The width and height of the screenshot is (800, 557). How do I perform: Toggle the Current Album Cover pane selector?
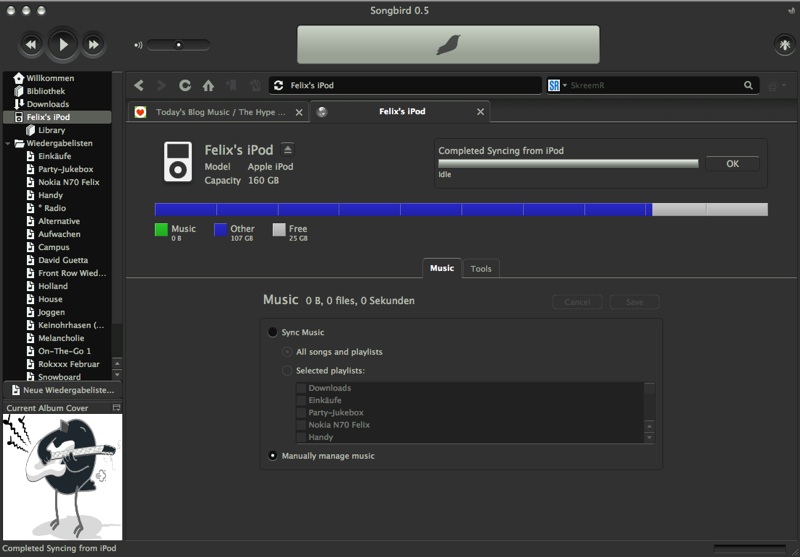click(116, 408)
